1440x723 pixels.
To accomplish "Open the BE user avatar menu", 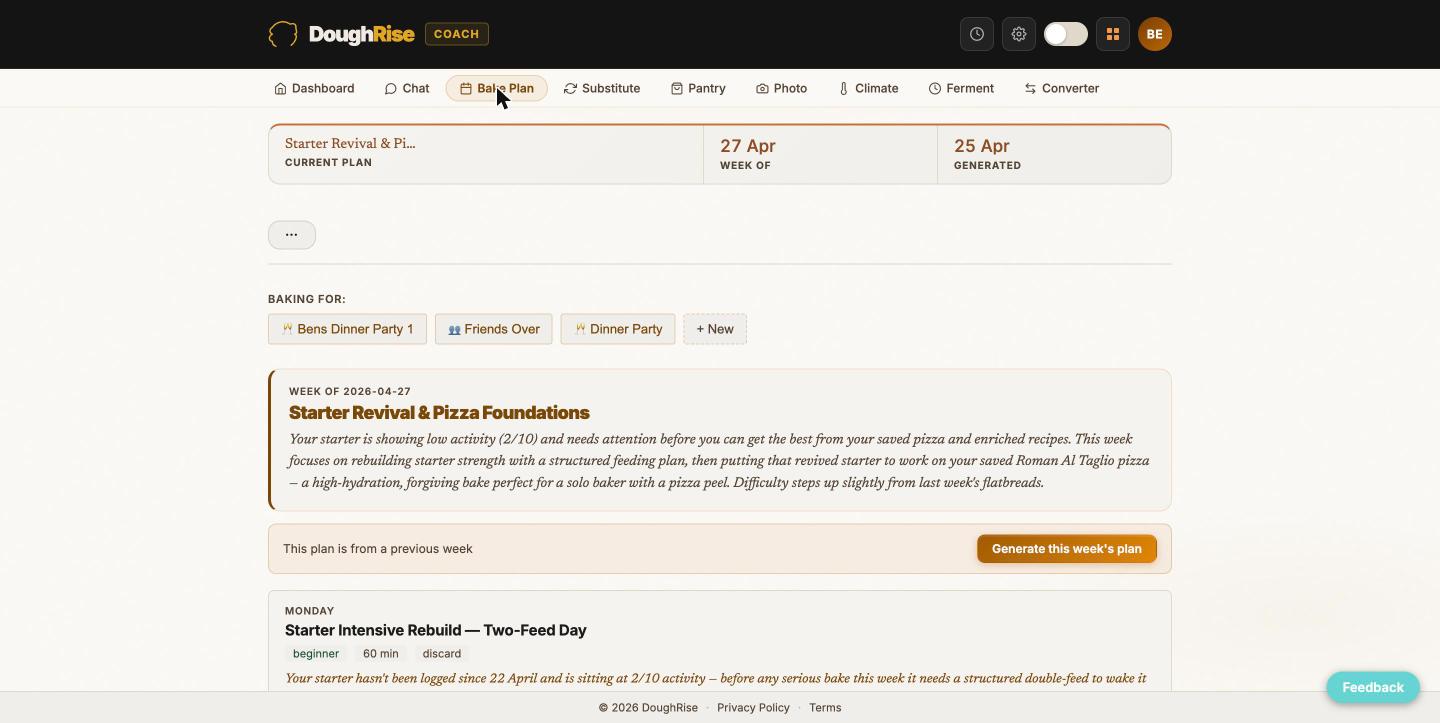I will click(x=1155, y=34).
